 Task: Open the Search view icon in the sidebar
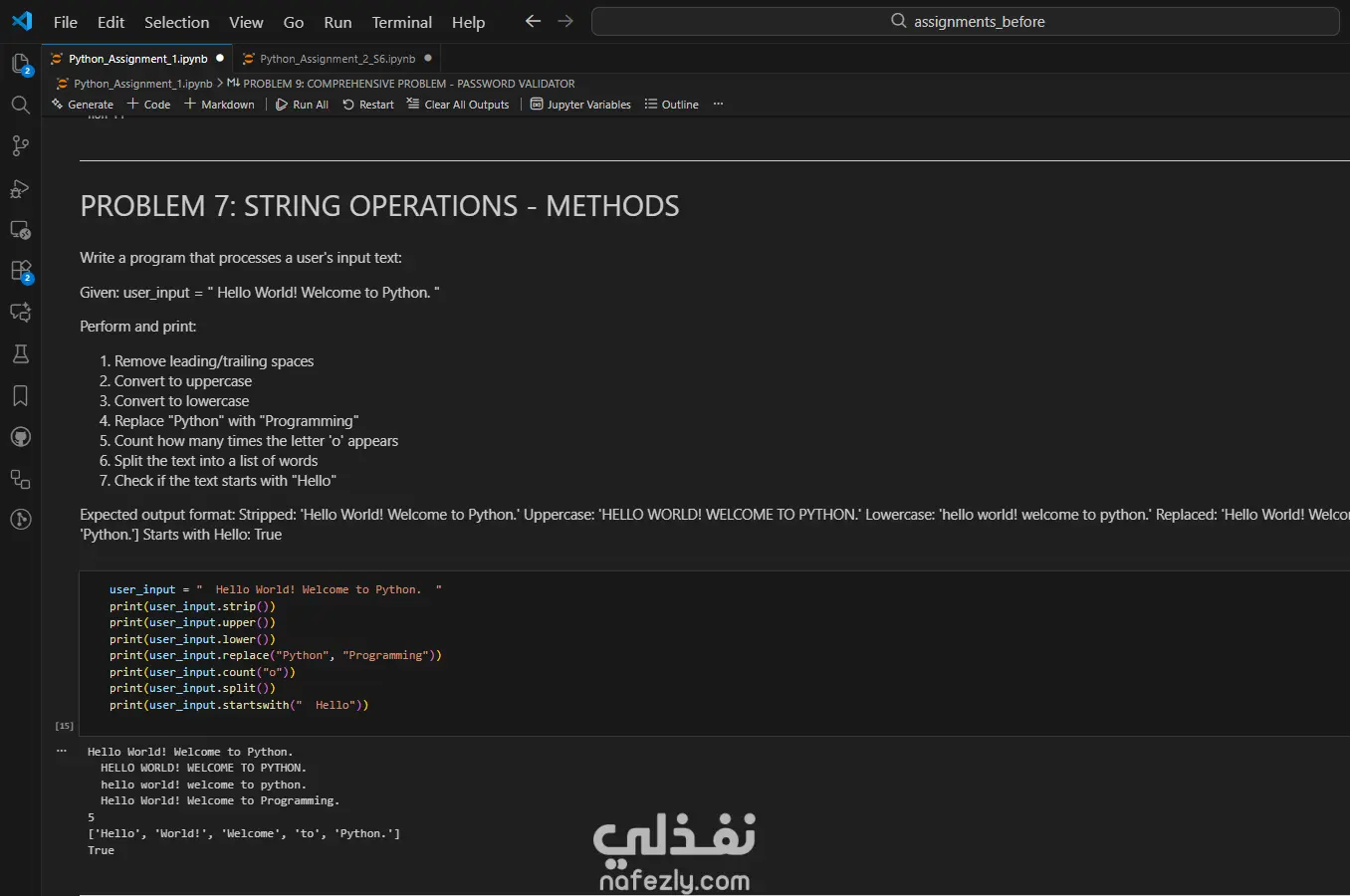click(x=20, y=105)
